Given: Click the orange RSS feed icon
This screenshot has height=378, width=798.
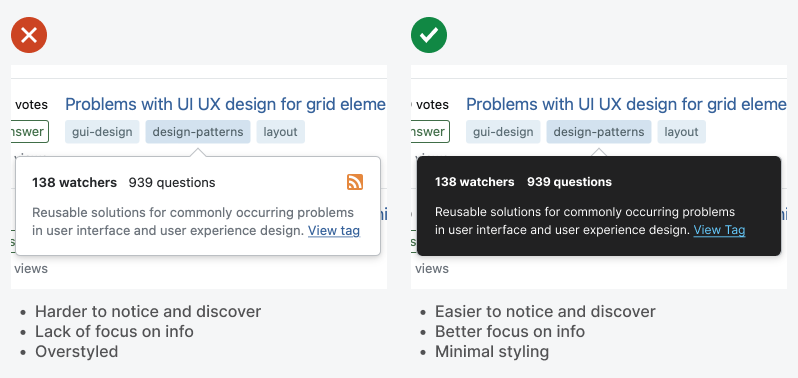Looking at the screenshot, I should (x=355, y=182).
